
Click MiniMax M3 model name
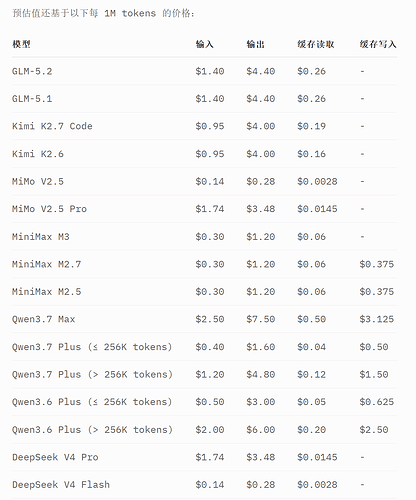tap(41, 237)
